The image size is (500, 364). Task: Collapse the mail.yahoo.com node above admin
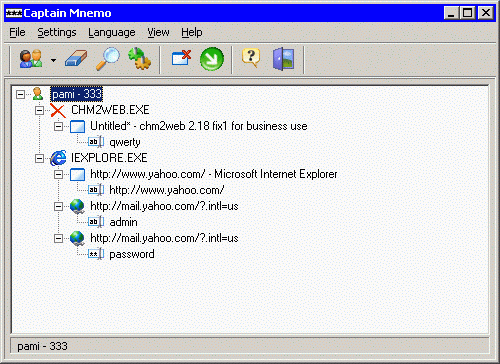58,206
